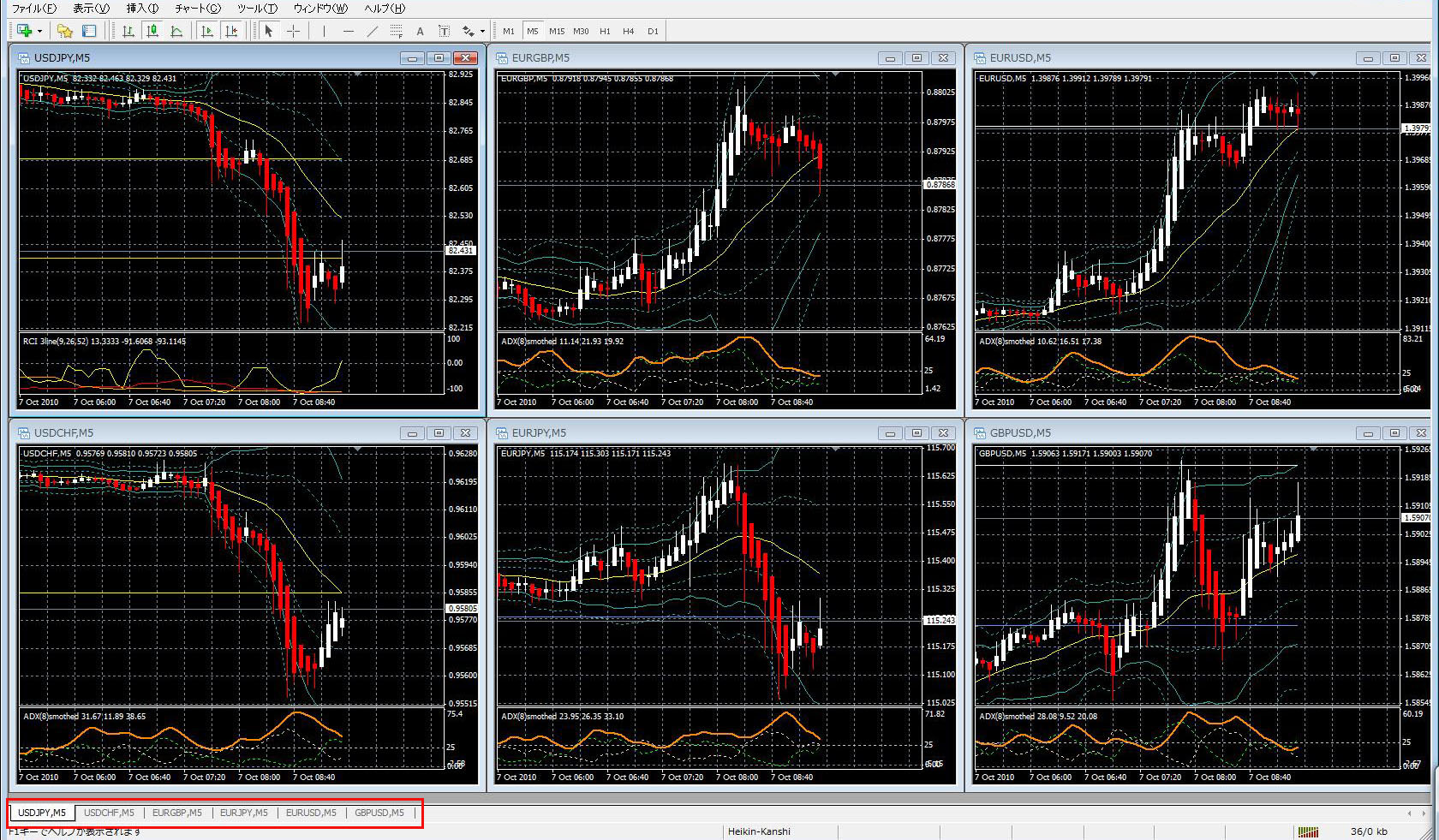Screen dimensions: 1439x840
Task: Switch to EURGBP,M5 chart tab
Action: click(177, 813)
